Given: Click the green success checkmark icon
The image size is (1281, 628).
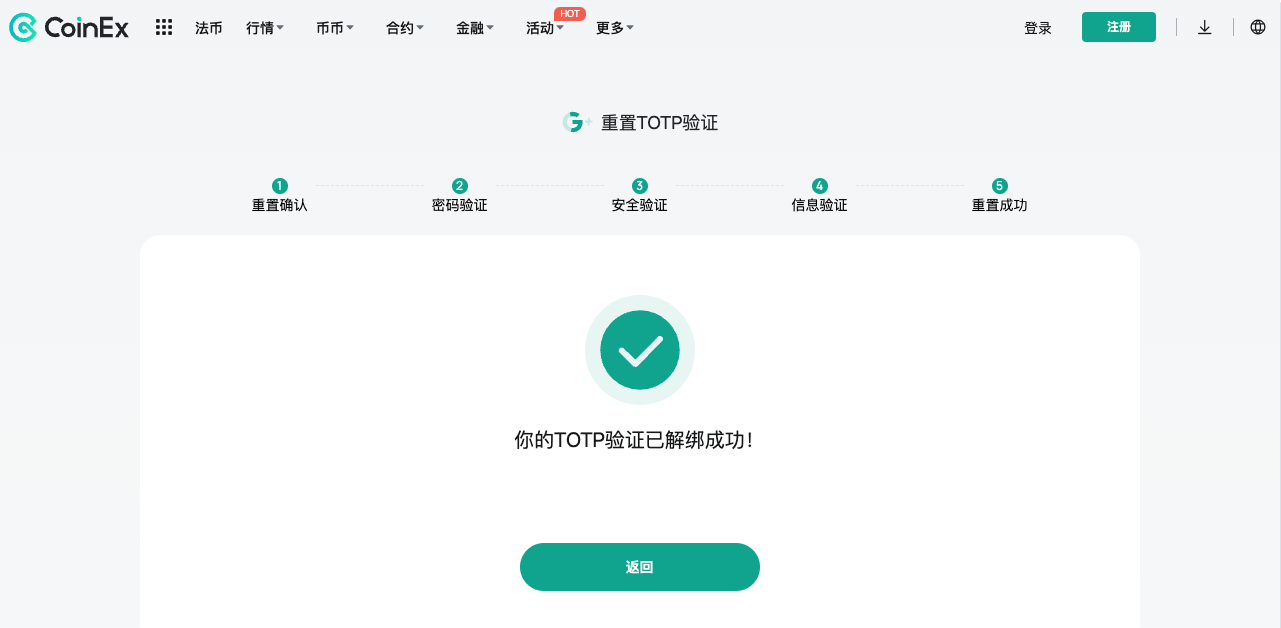Looking at the screenshot, I should pyautogui.click(x=640, y=350).
